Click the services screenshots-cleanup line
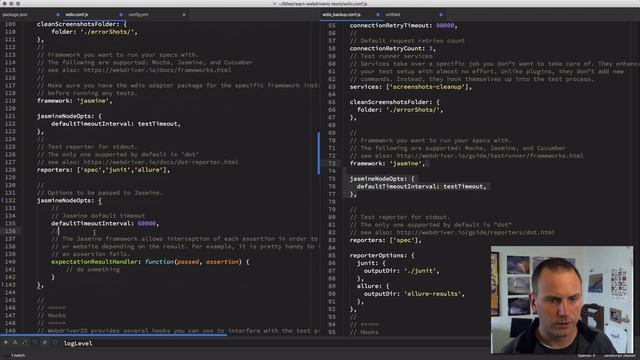The height and width of the screenshot is (360, 640). [411, 87]
